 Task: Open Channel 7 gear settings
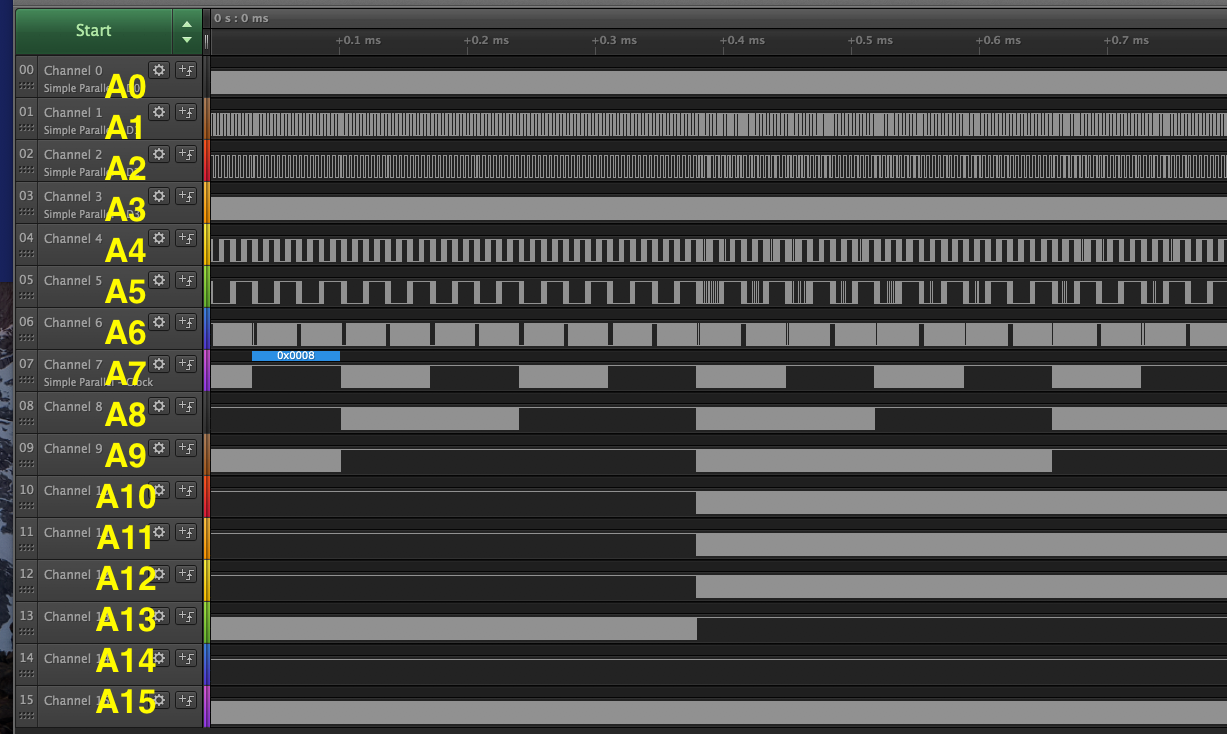(158, 364)
